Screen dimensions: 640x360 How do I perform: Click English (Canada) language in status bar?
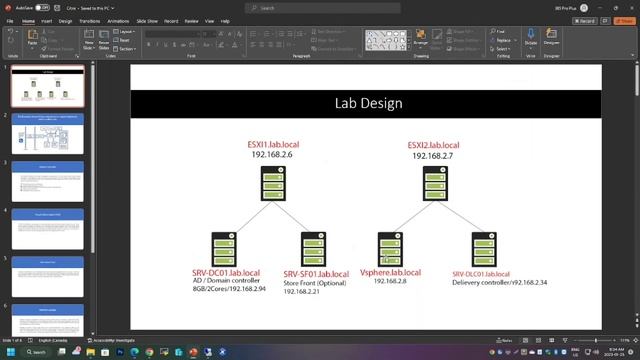point(53,340)
